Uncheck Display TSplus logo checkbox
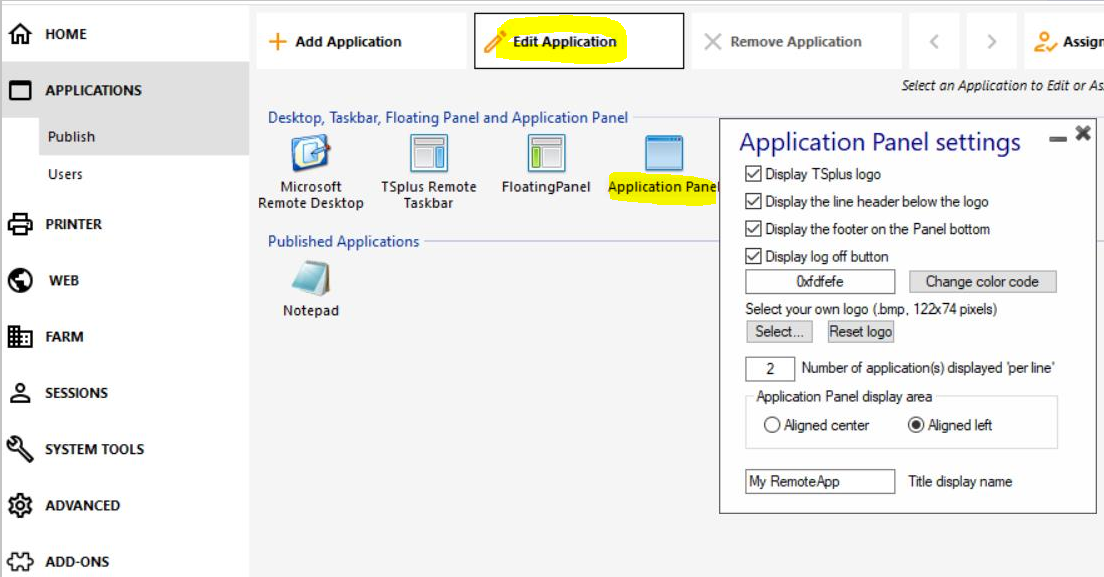 pyautogui.click(x=754, y=174)
